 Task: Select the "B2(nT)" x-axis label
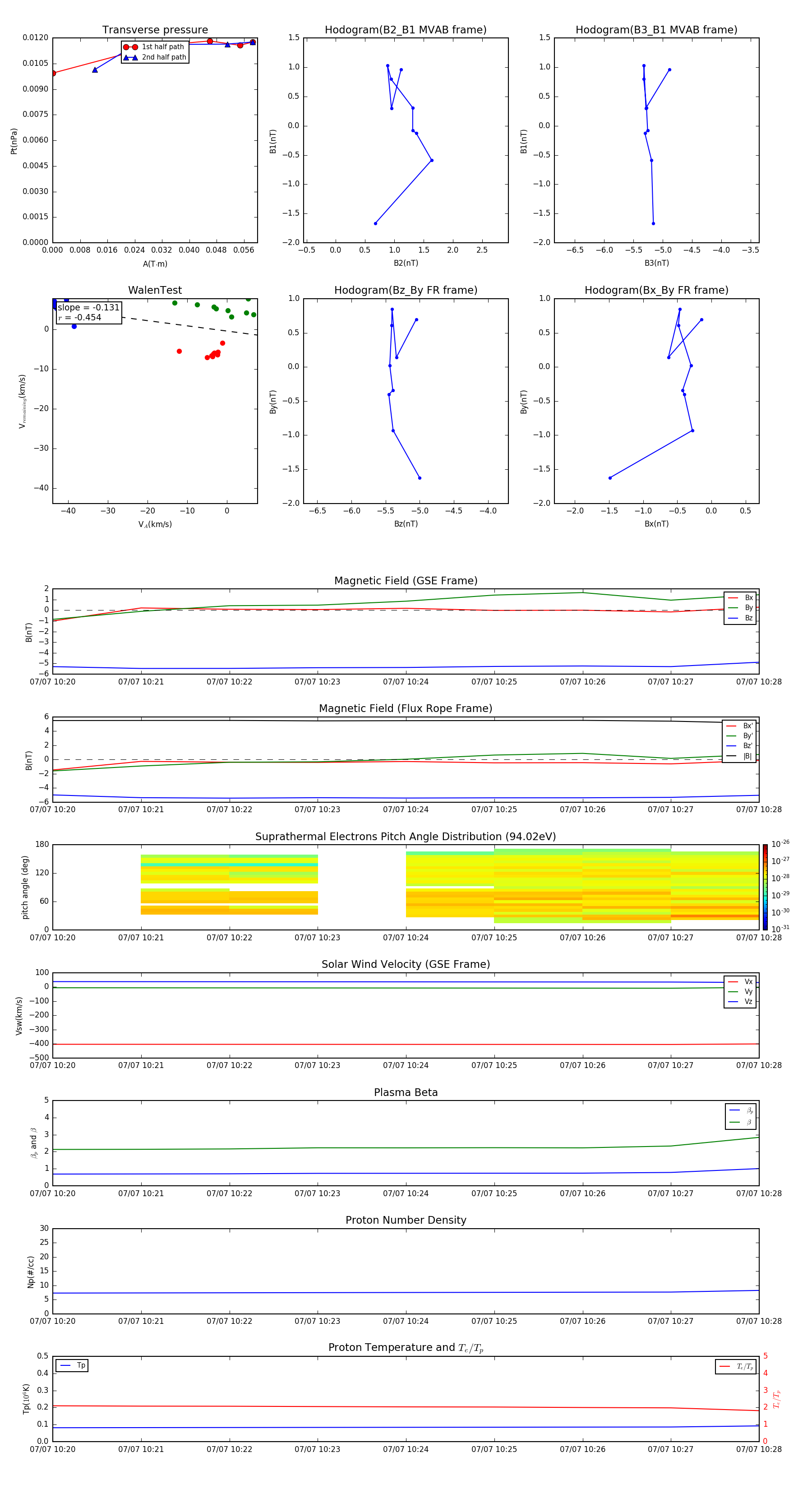click(x=406, y=263)
